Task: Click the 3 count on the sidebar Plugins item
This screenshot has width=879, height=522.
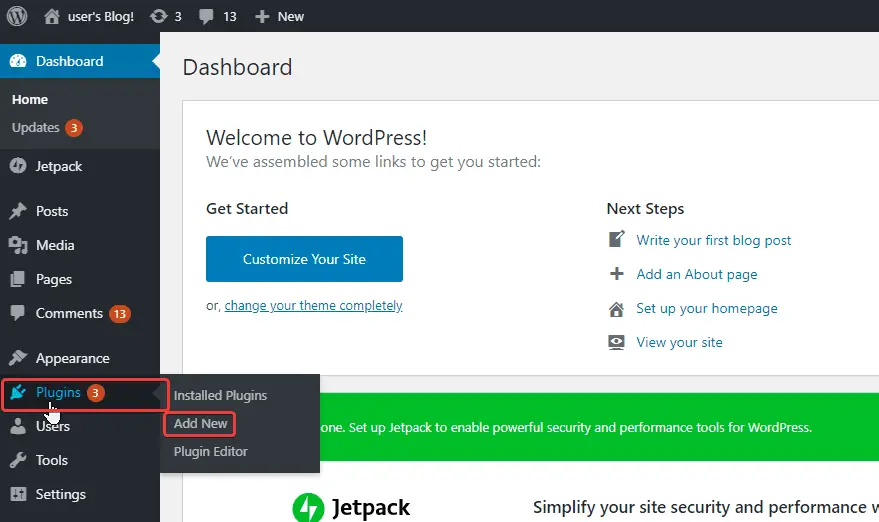Action: (x=95, y=393)
